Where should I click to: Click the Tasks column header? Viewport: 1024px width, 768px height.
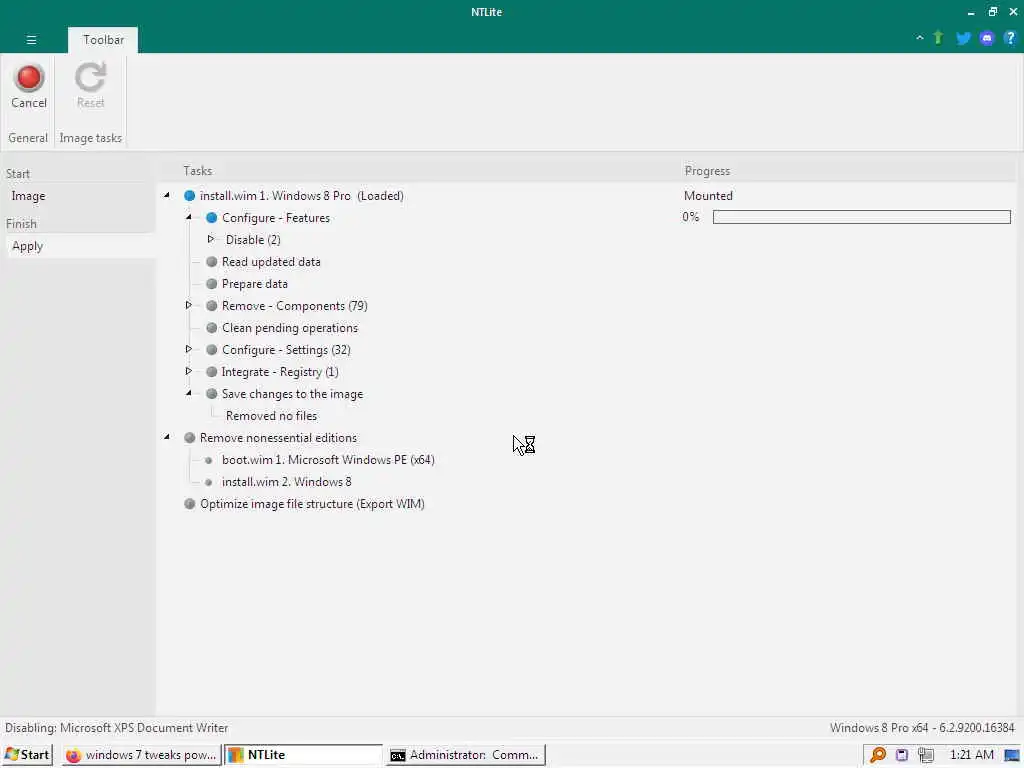tap(197, 171)
